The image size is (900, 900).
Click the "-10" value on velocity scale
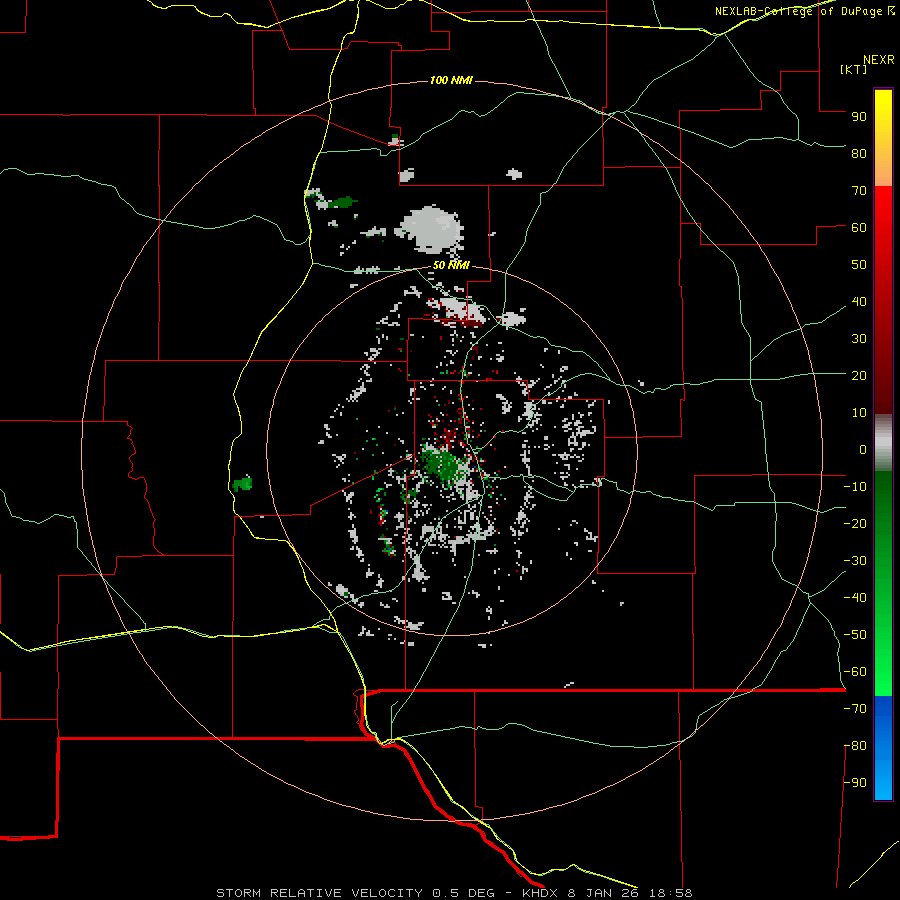coord(855,487)
